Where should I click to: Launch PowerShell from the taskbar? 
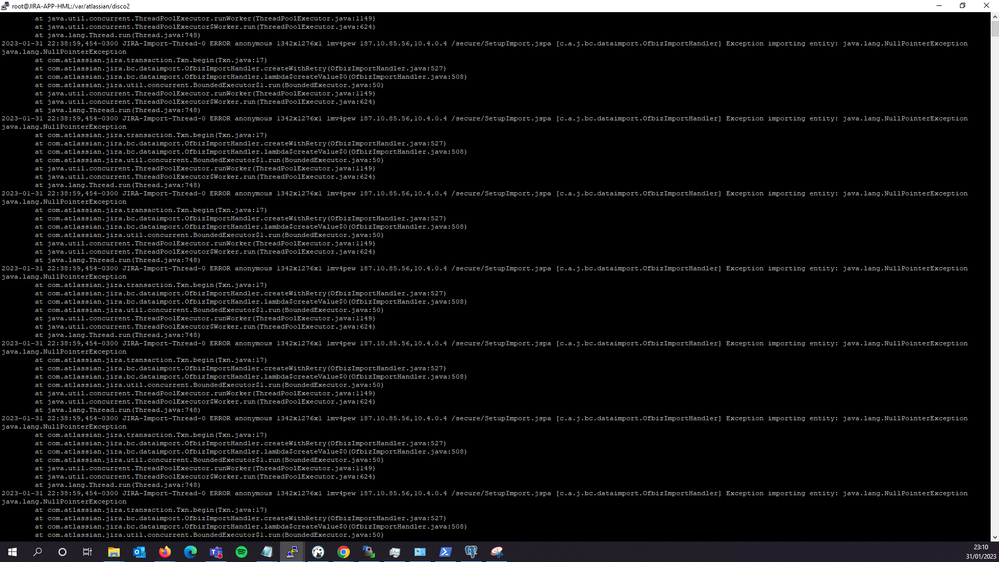445,552
